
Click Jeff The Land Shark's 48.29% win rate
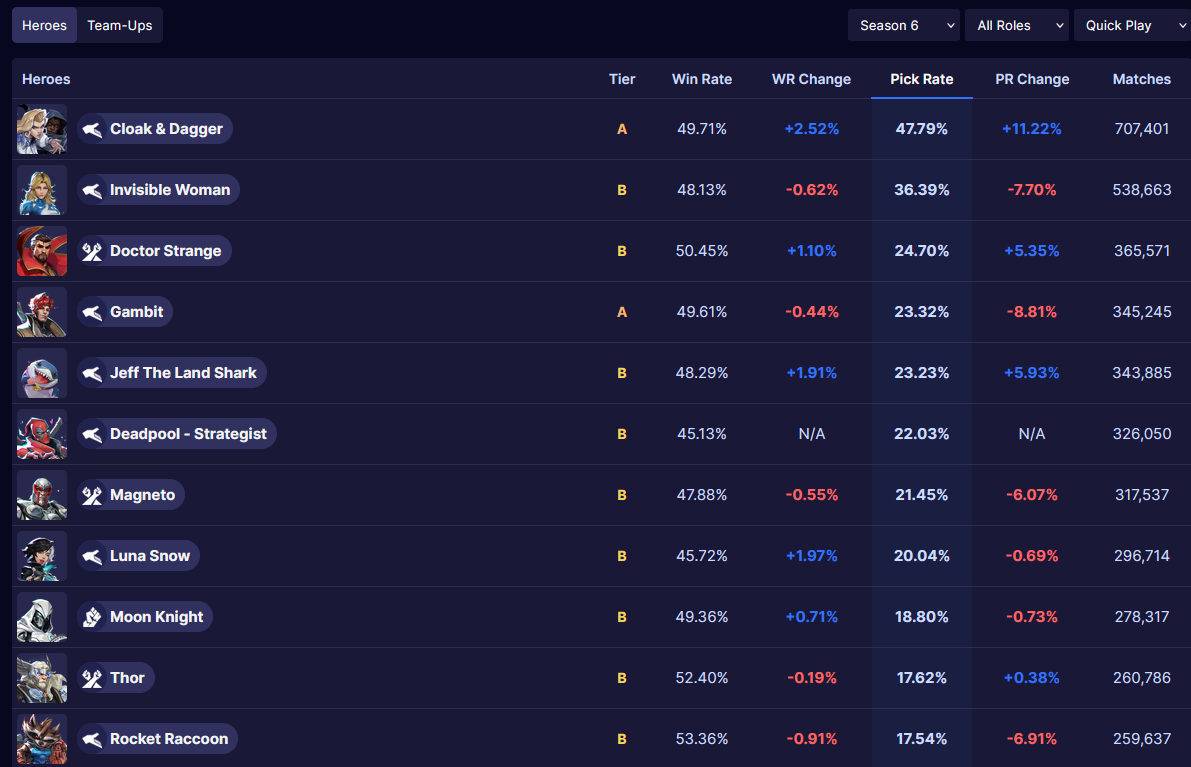[702, 373]
